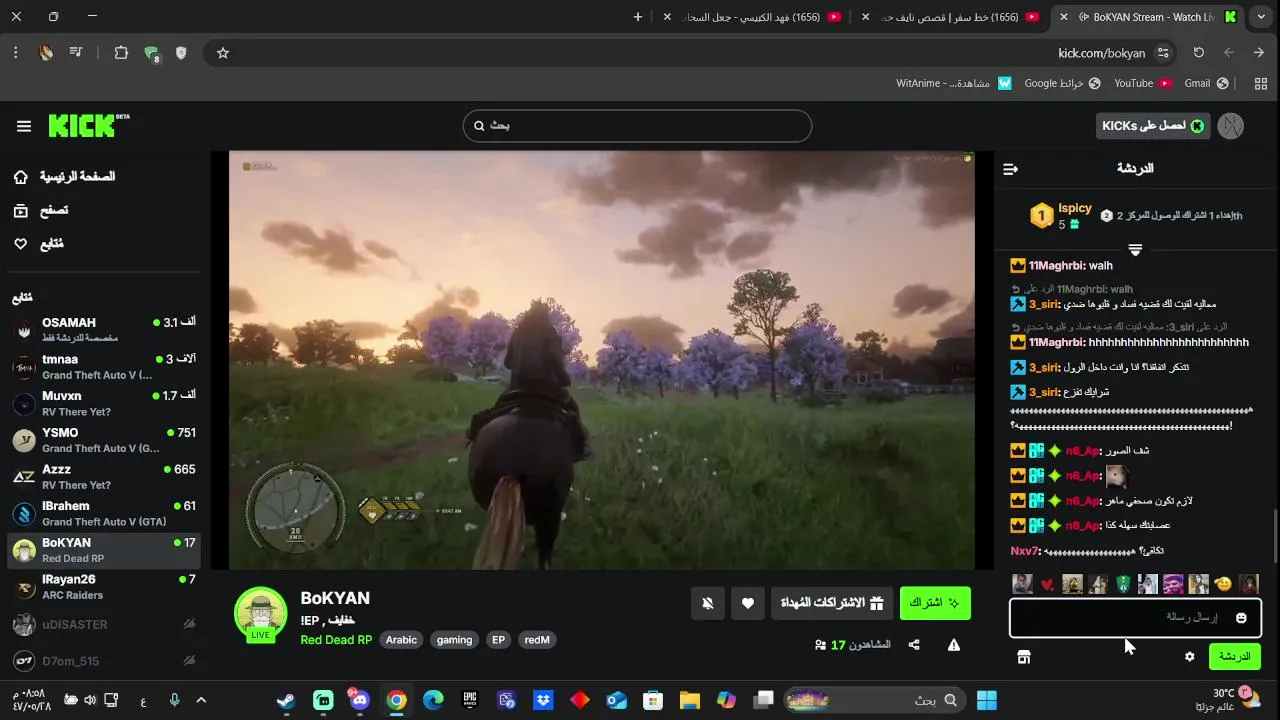This screenshot has height=720, width=1280.
Task: Open the home page sidebar link
Action: pyautogui.click(x=67, y=177)
